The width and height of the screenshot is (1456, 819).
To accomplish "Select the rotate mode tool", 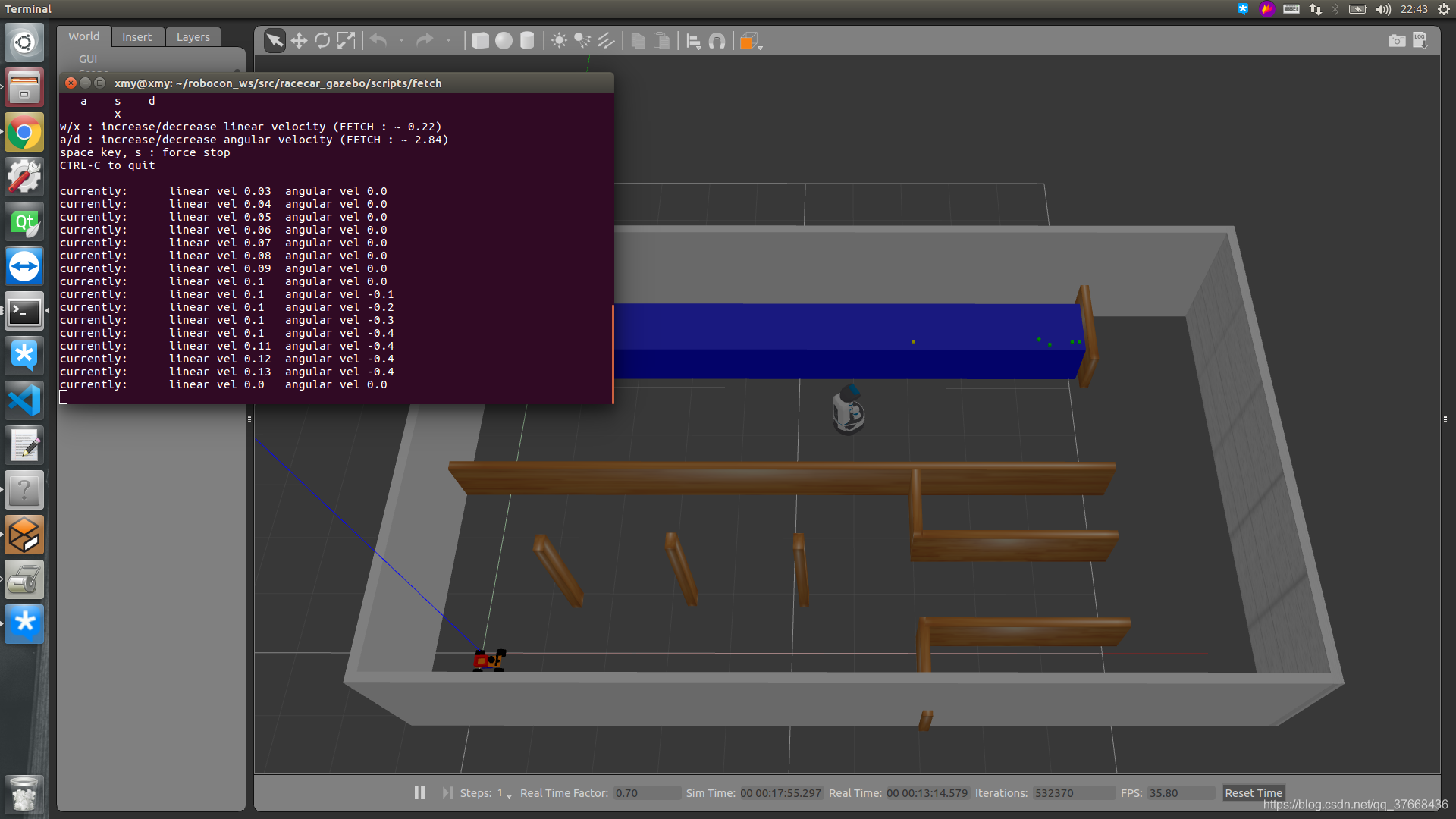I will 322,41.
